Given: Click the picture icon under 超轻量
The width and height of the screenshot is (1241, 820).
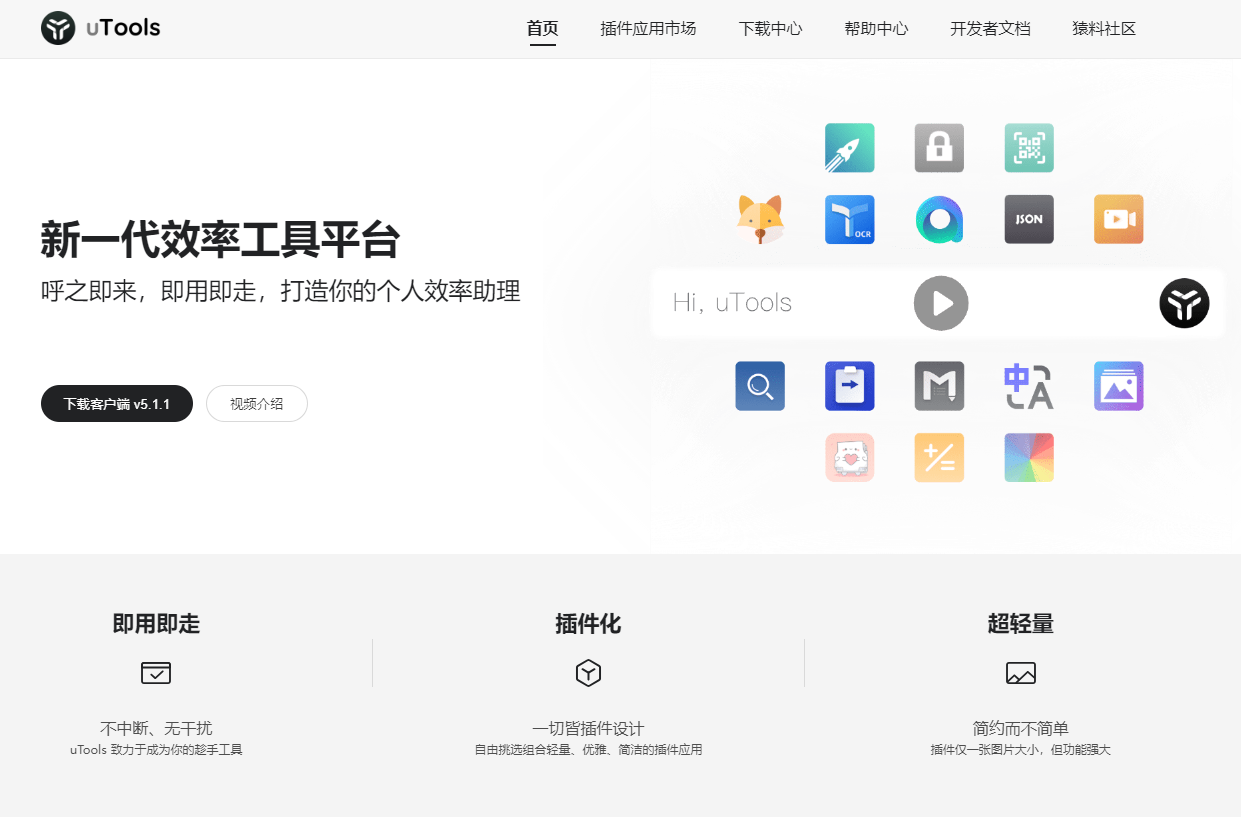Looking at the screenshot, I should click(1021, 673).
